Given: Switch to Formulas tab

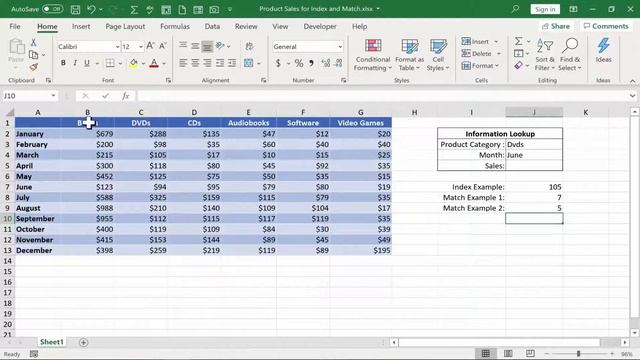Looking at the screenshot, I should coord(175,26).
